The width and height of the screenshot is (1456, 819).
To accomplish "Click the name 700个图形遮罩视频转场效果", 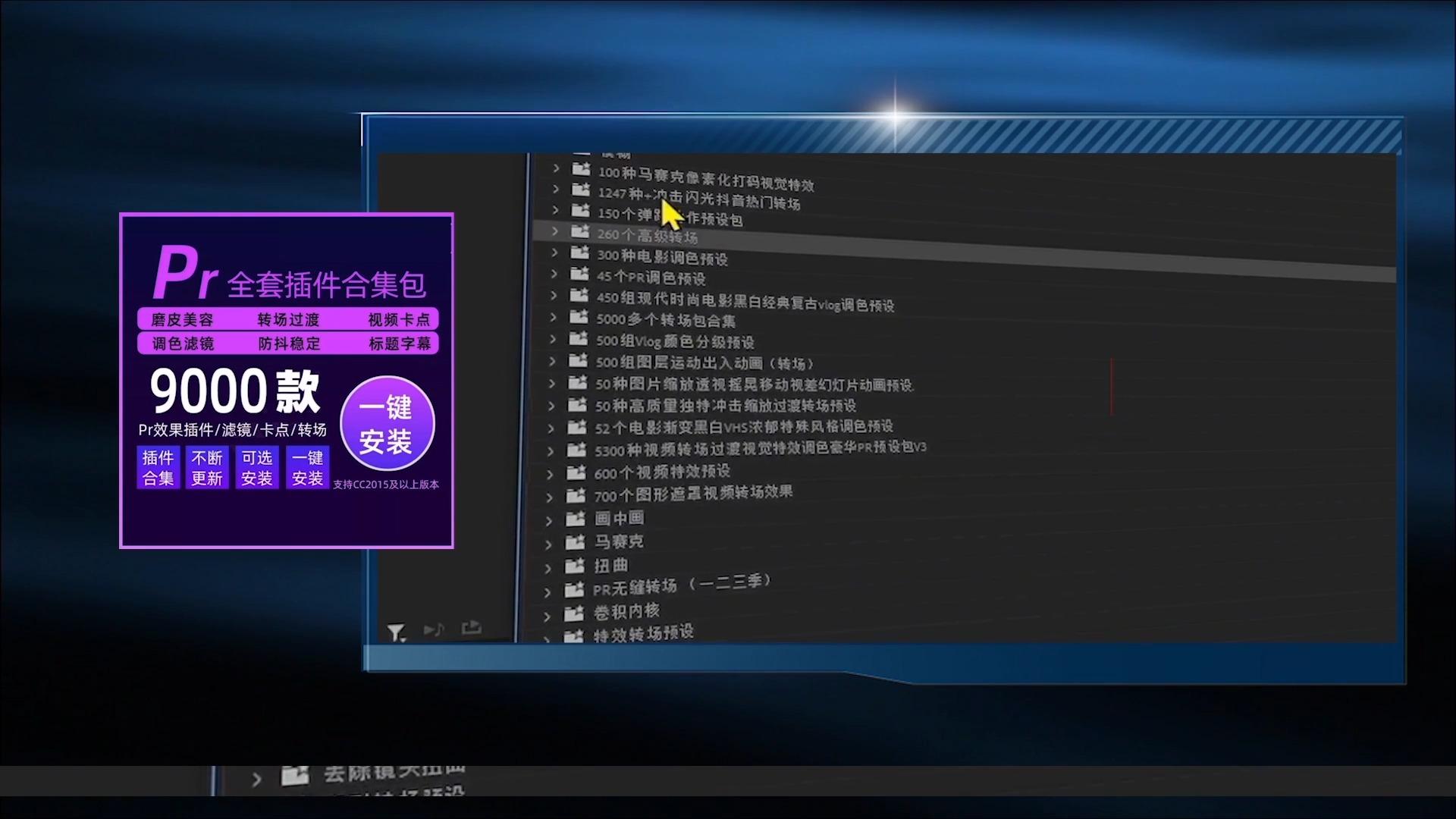I will pyautogui.click(x=693, y=494).
